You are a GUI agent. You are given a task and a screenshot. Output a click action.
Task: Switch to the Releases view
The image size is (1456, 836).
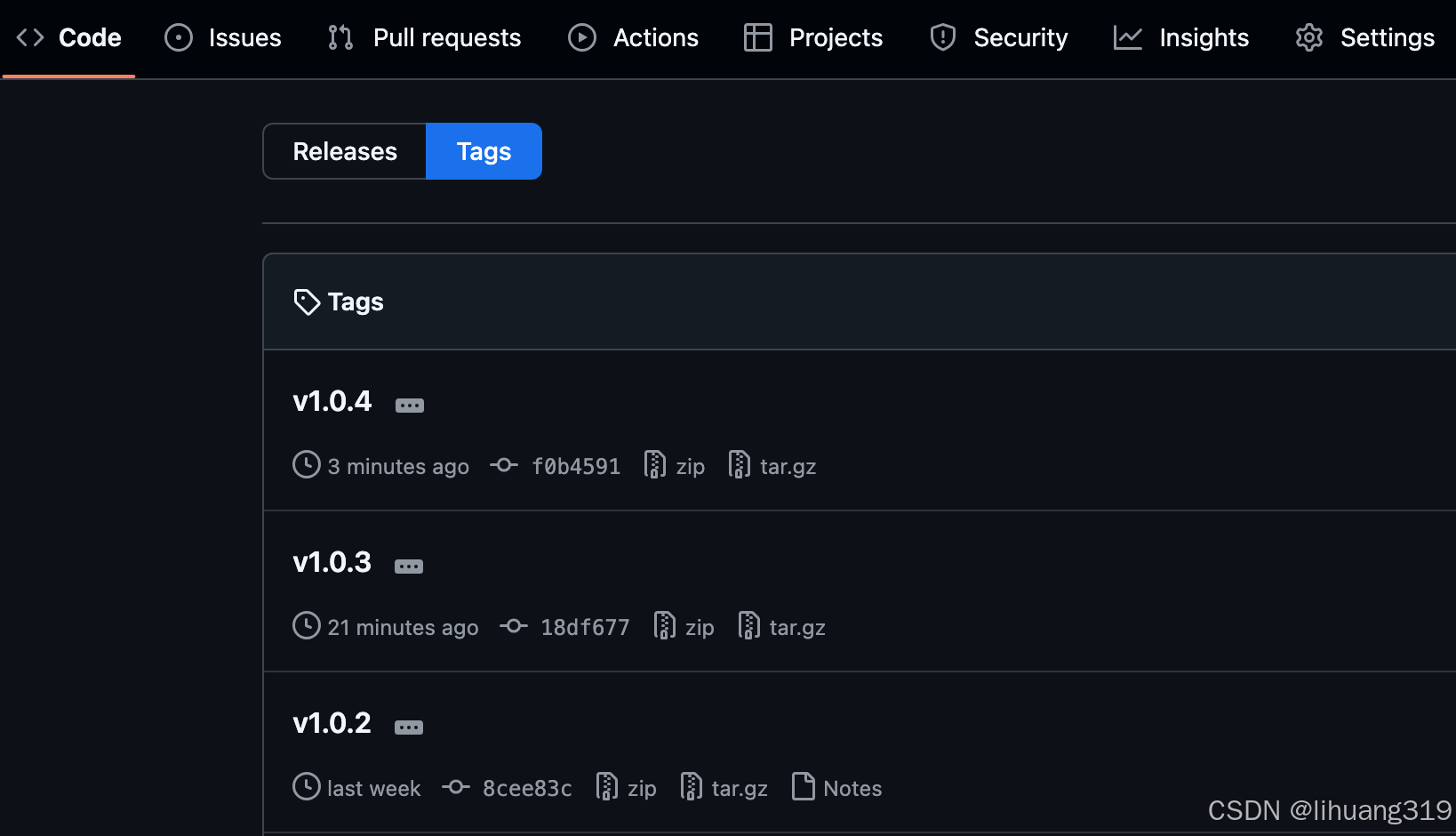(345, 151)
